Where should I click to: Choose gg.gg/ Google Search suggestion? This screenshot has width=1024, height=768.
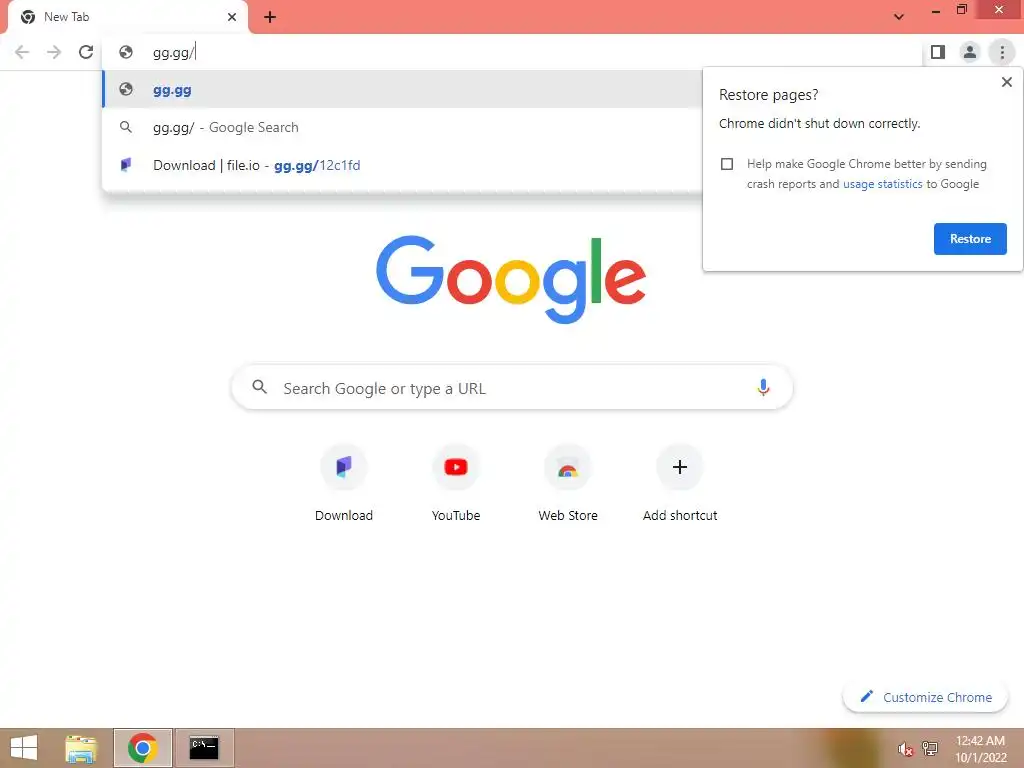(402, 127)
